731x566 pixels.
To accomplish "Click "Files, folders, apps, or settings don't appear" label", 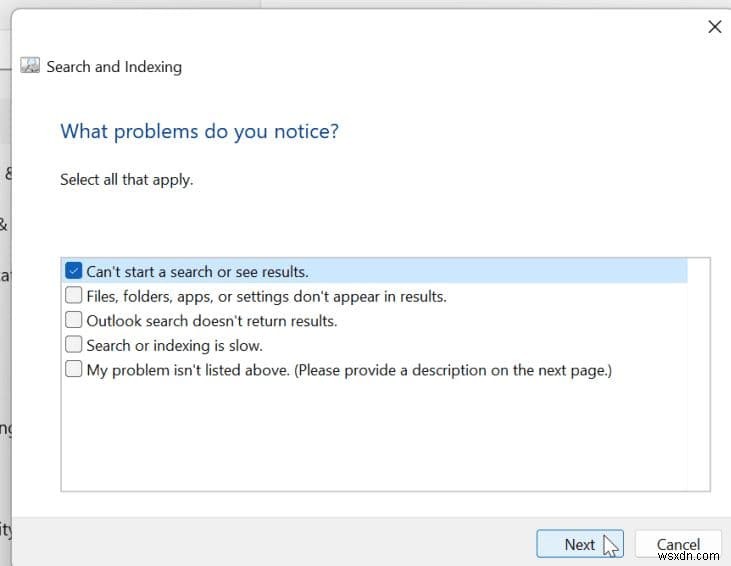I will [267, 297].
